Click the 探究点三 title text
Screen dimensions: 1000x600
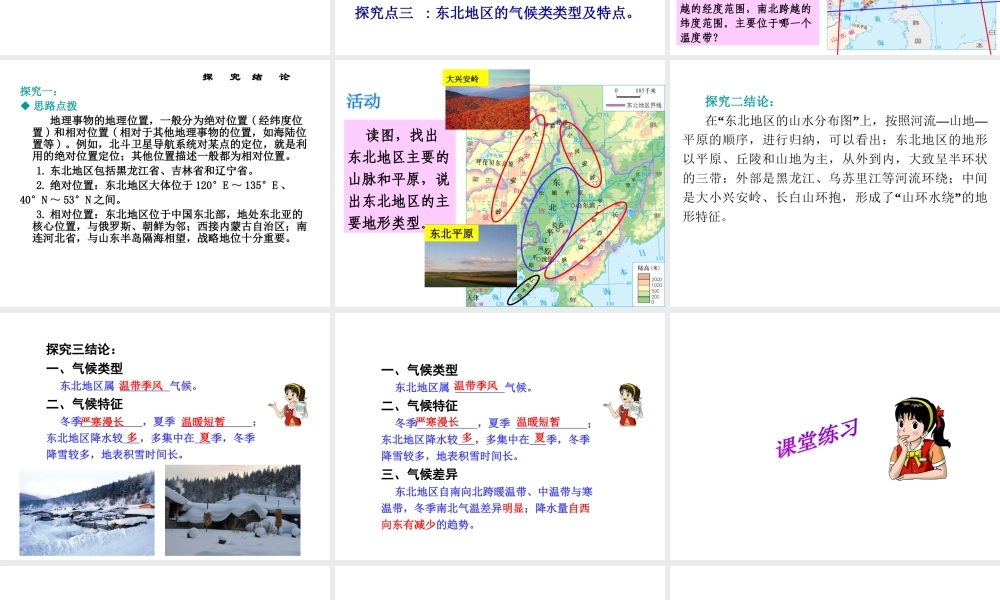[x=495, y=13]
